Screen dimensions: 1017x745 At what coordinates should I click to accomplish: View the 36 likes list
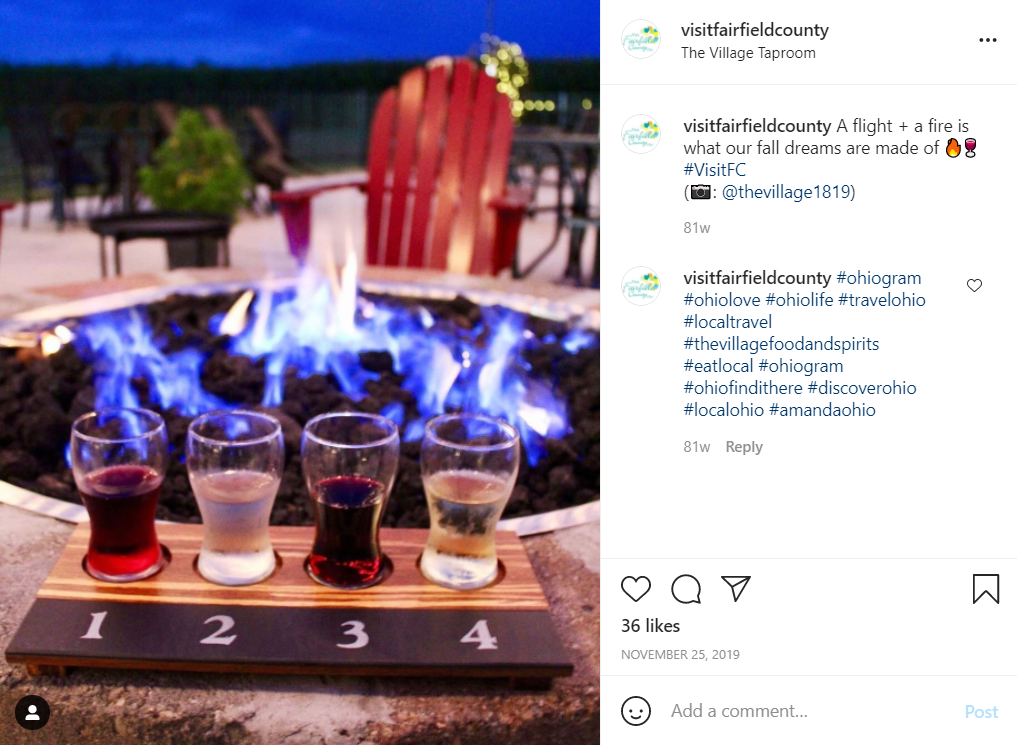(650, 626)
